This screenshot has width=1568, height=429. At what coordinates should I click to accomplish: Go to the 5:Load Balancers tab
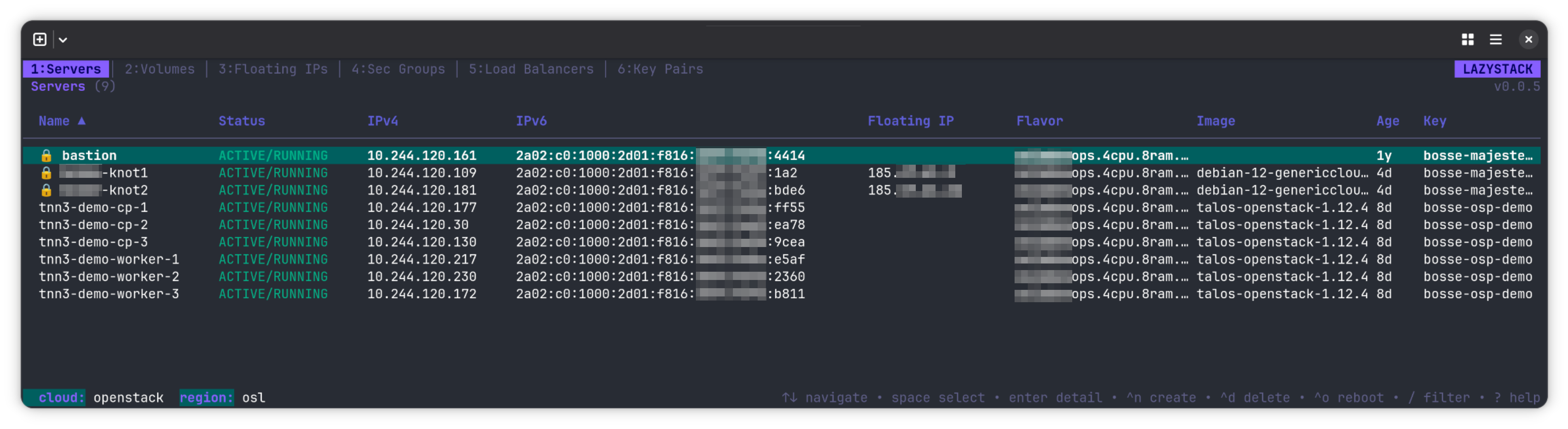[x=531, y=69]
